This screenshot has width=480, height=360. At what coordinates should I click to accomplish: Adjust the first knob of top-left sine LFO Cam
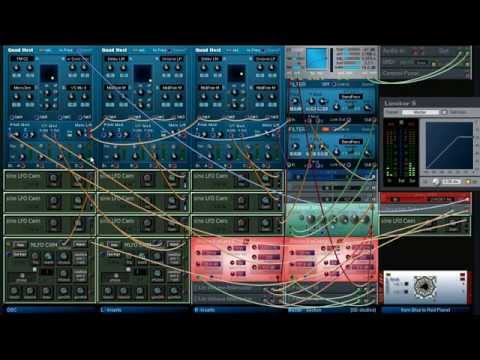click(x=53, y=179)
